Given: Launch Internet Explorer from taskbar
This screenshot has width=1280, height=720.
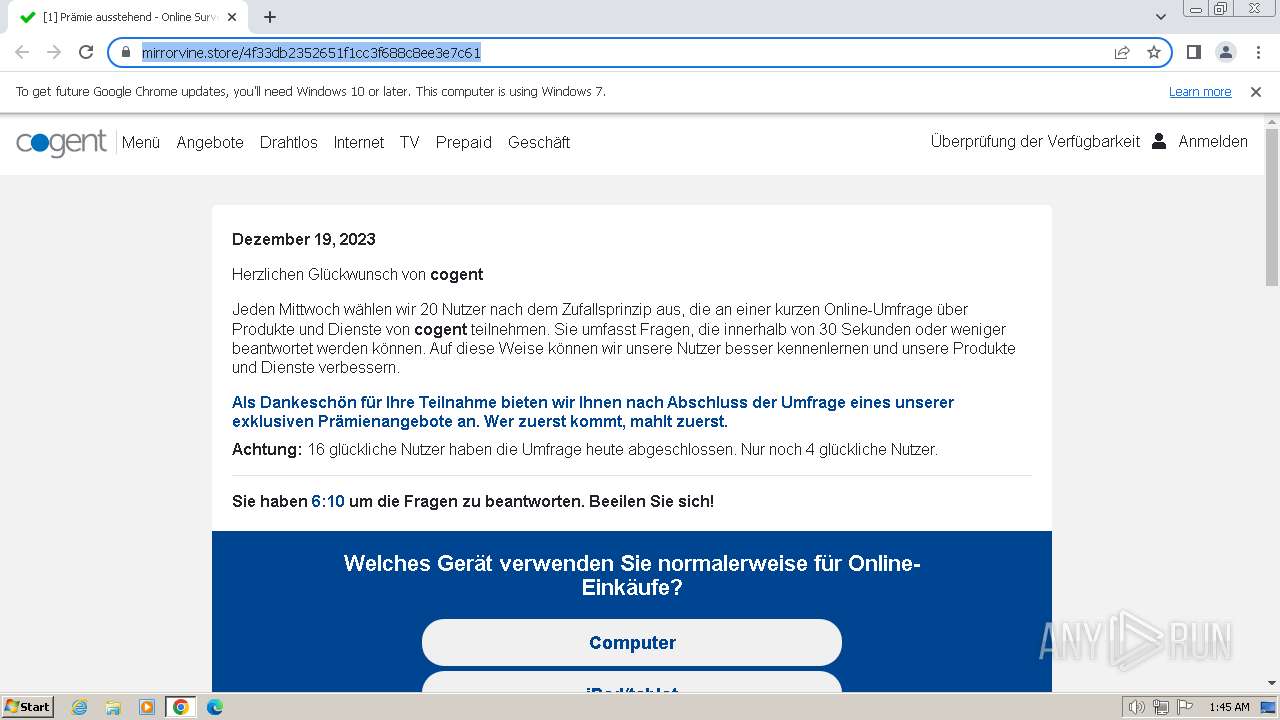Looking at the screenshot, I should tap(80, 707).
